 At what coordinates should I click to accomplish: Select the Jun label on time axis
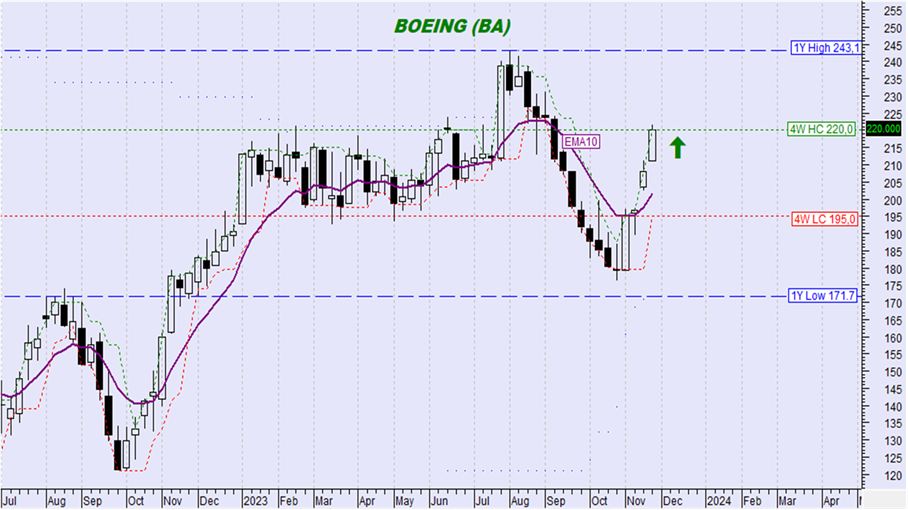(440, 501)
